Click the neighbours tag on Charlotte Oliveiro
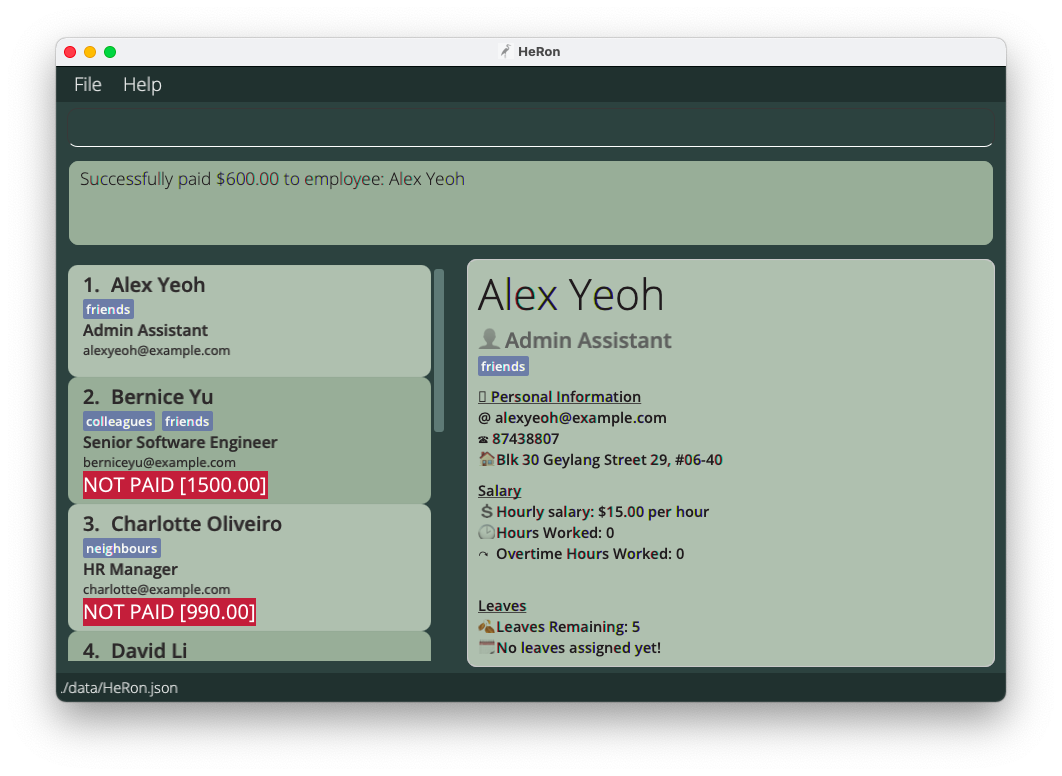Screen dimensions: 1062x776 [x=122, y=549]
